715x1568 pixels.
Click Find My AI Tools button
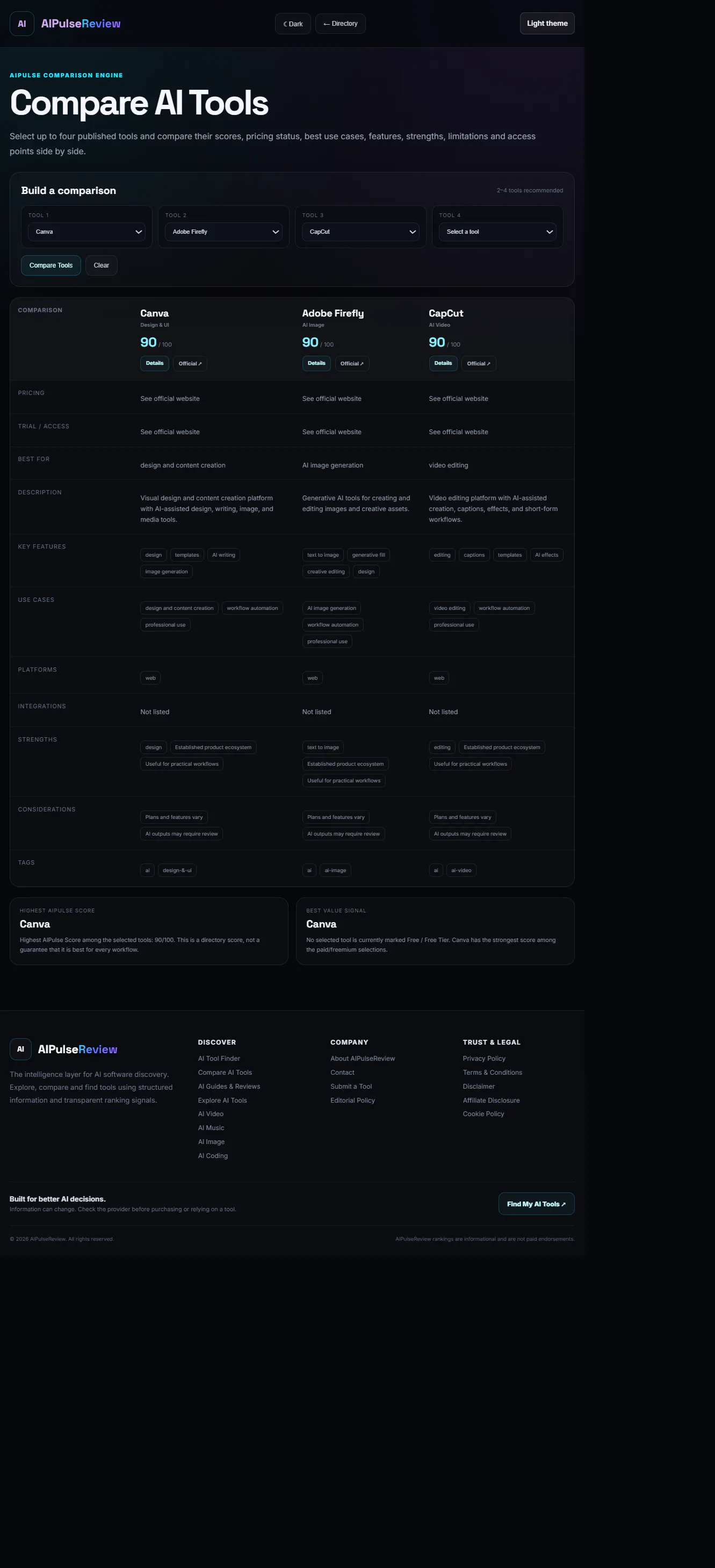tap(536, 1204)
